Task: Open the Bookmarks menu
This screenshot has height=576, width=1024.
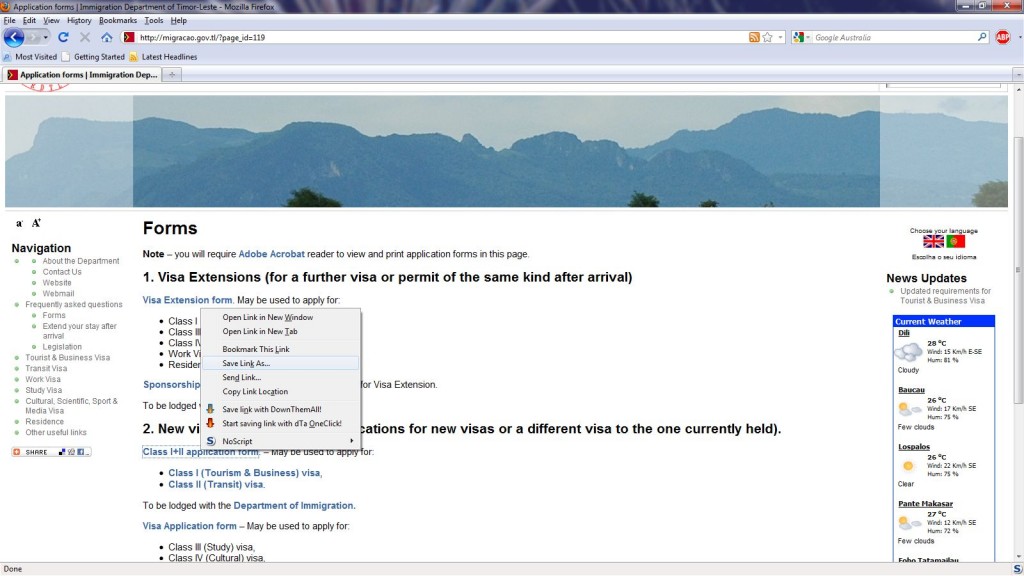Action: point(118,20)
